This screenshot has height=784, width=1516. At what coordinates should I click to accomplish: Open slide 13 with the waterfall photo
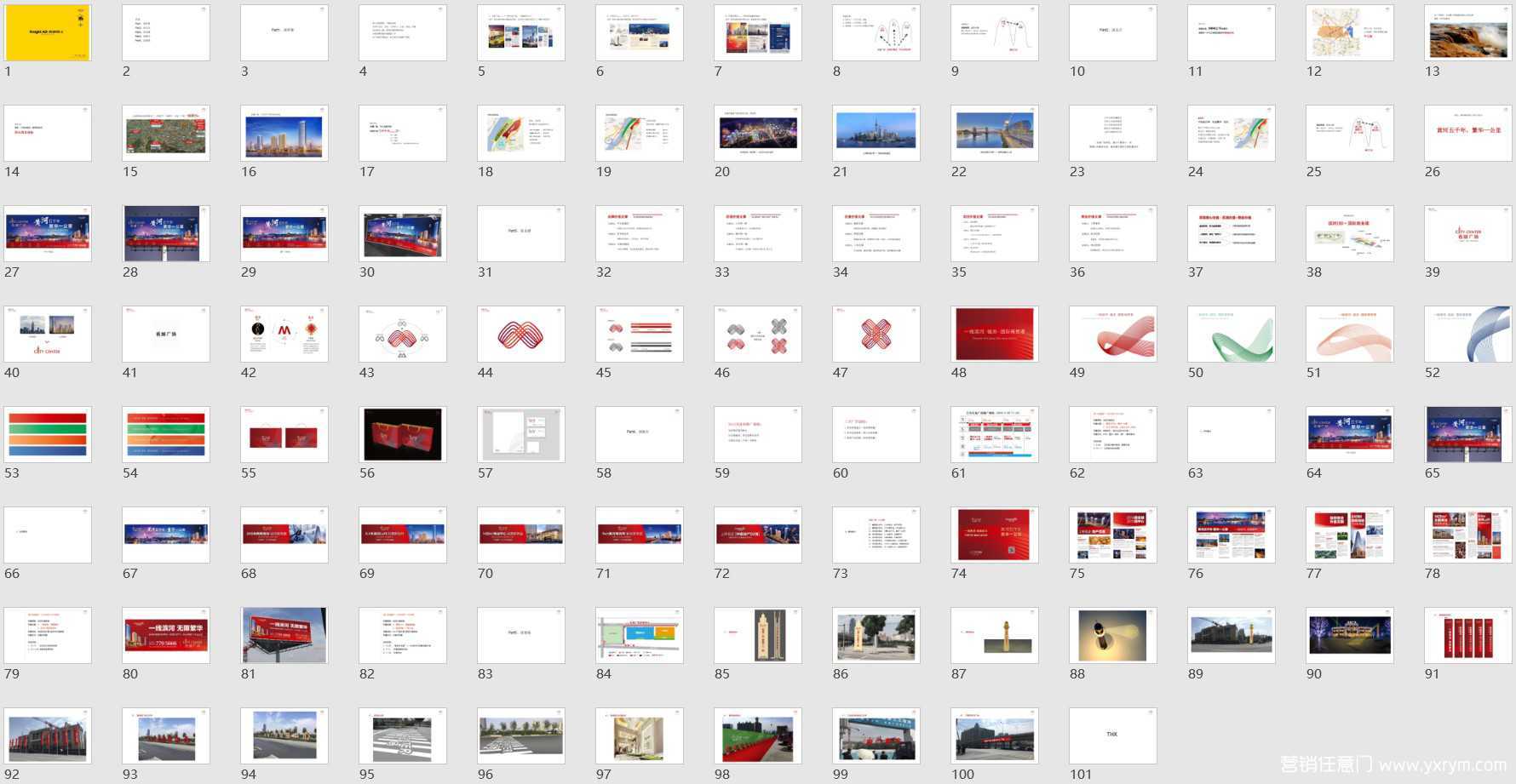coord(1467,32)
